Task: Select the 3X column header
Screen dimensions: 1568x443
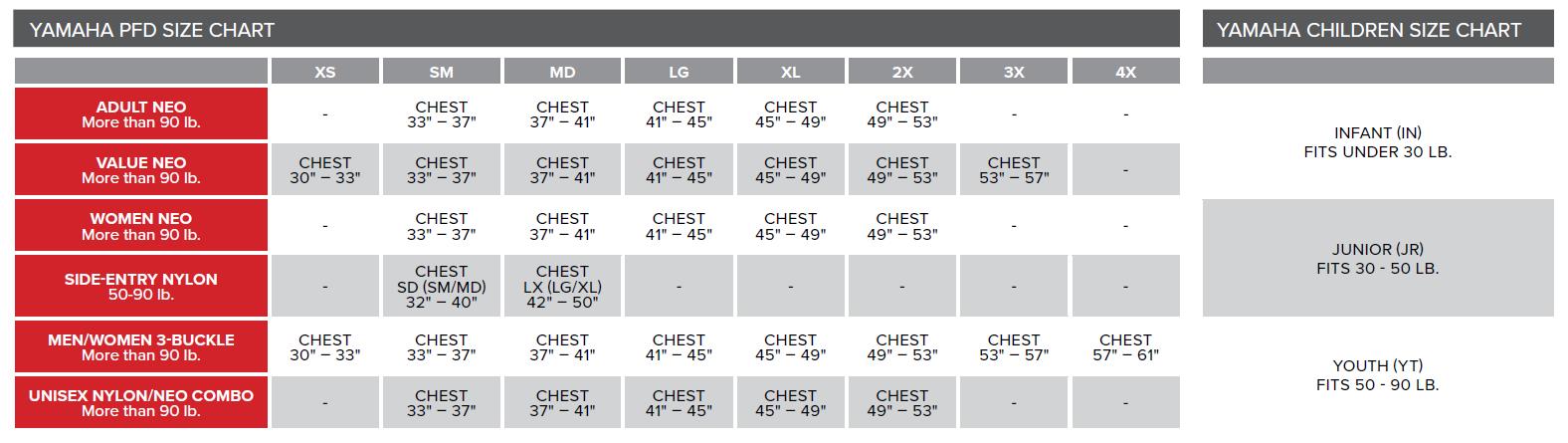Action: click(x=1014, y=72)
